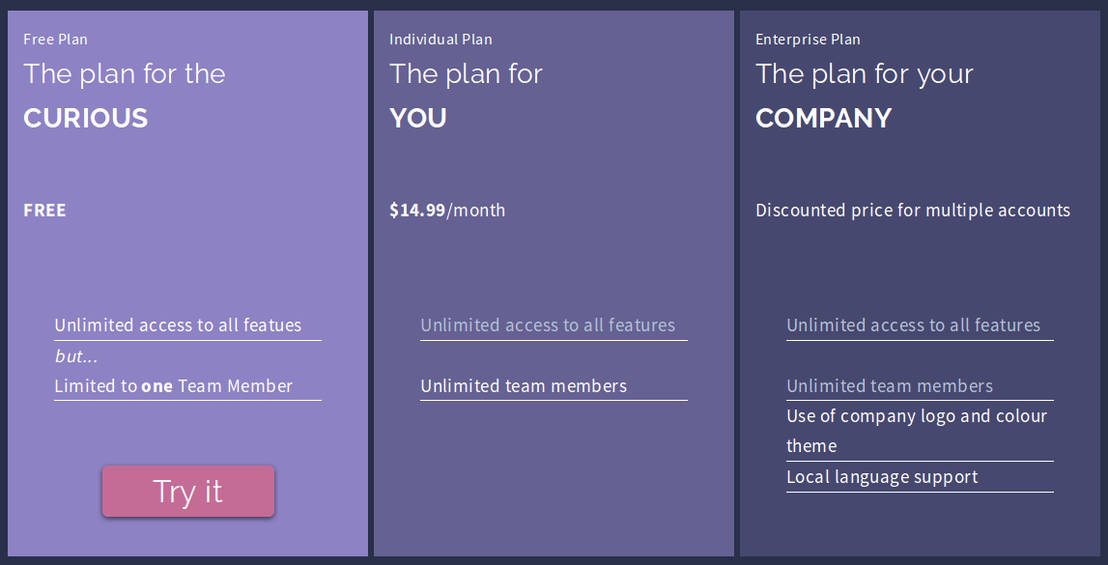
Task: Select the Free Plan label
Action: point(56,39)
